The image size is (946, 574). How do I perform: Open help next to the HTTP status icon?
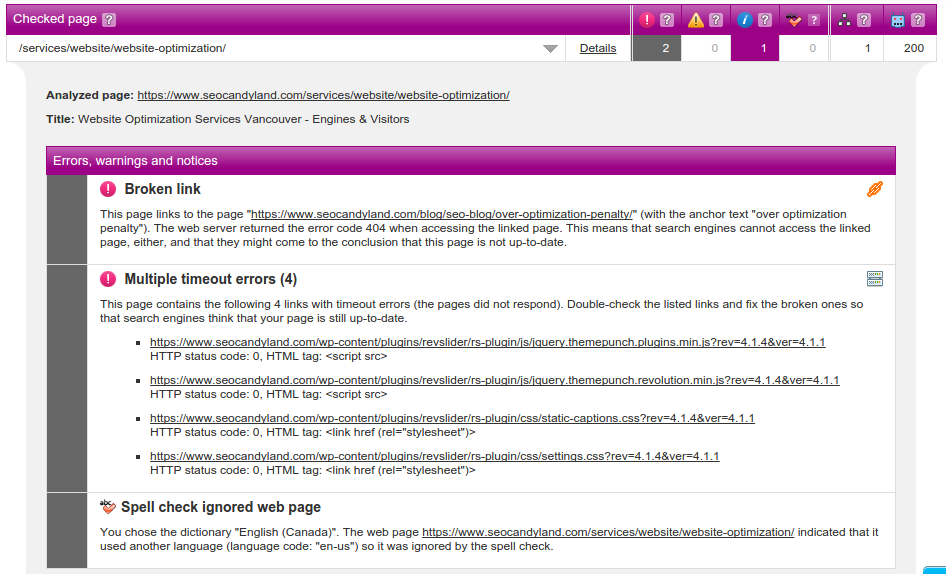point(917,20)
